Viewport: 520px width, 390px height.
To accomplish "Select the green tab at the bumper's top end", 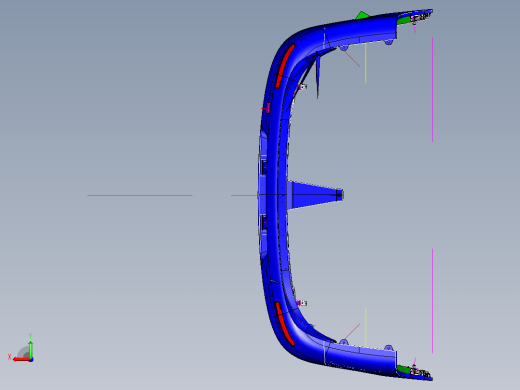I will [404, 20].
